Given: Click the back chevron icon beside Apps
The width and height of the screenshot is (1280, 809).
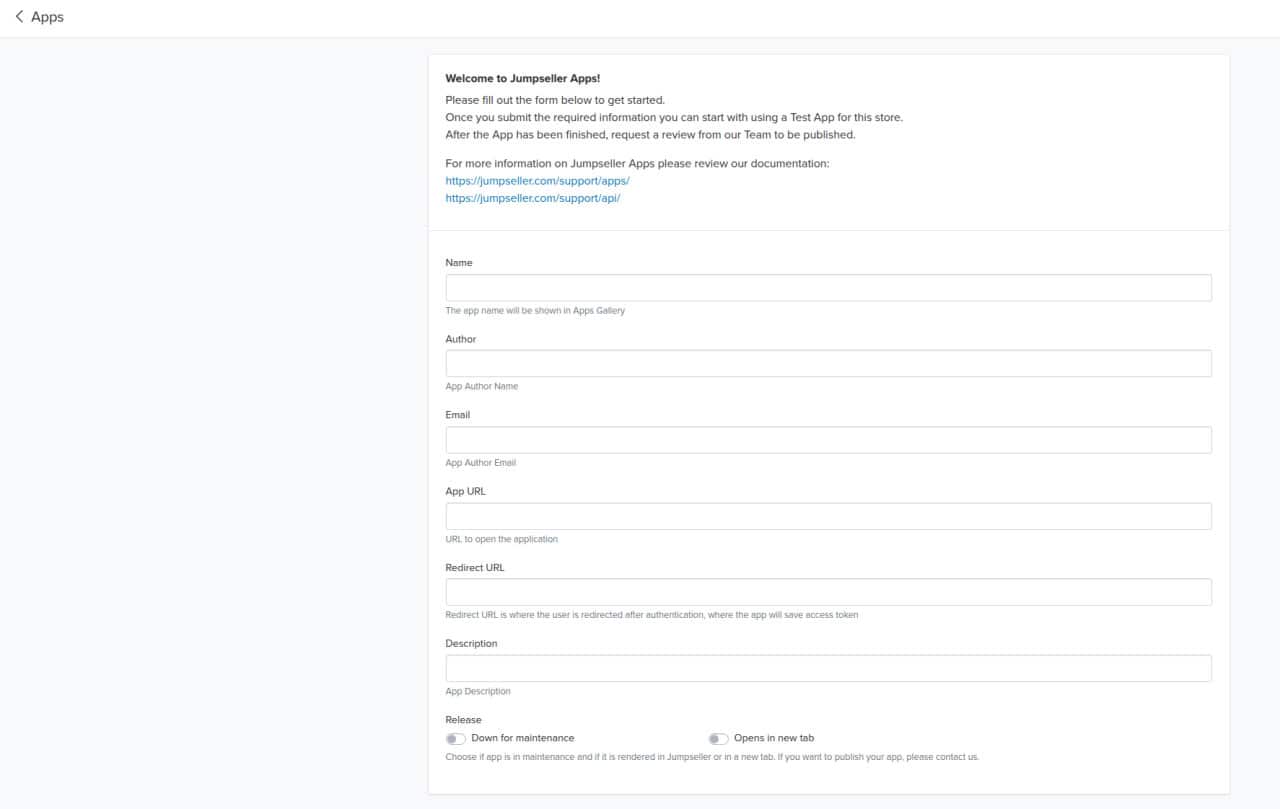Looking at the screenshot, I should pyautogui.click(x=20, y=16).
